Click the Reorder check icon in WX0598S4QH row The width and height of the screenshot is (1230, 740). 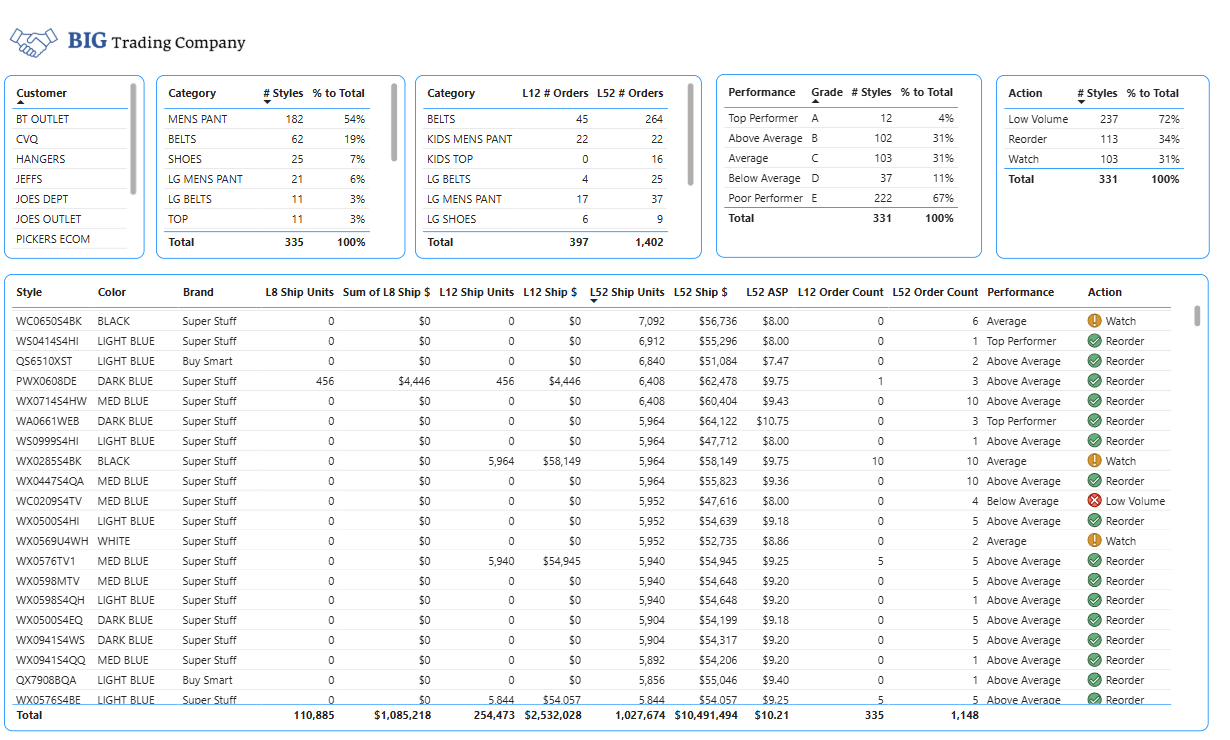1094,600
